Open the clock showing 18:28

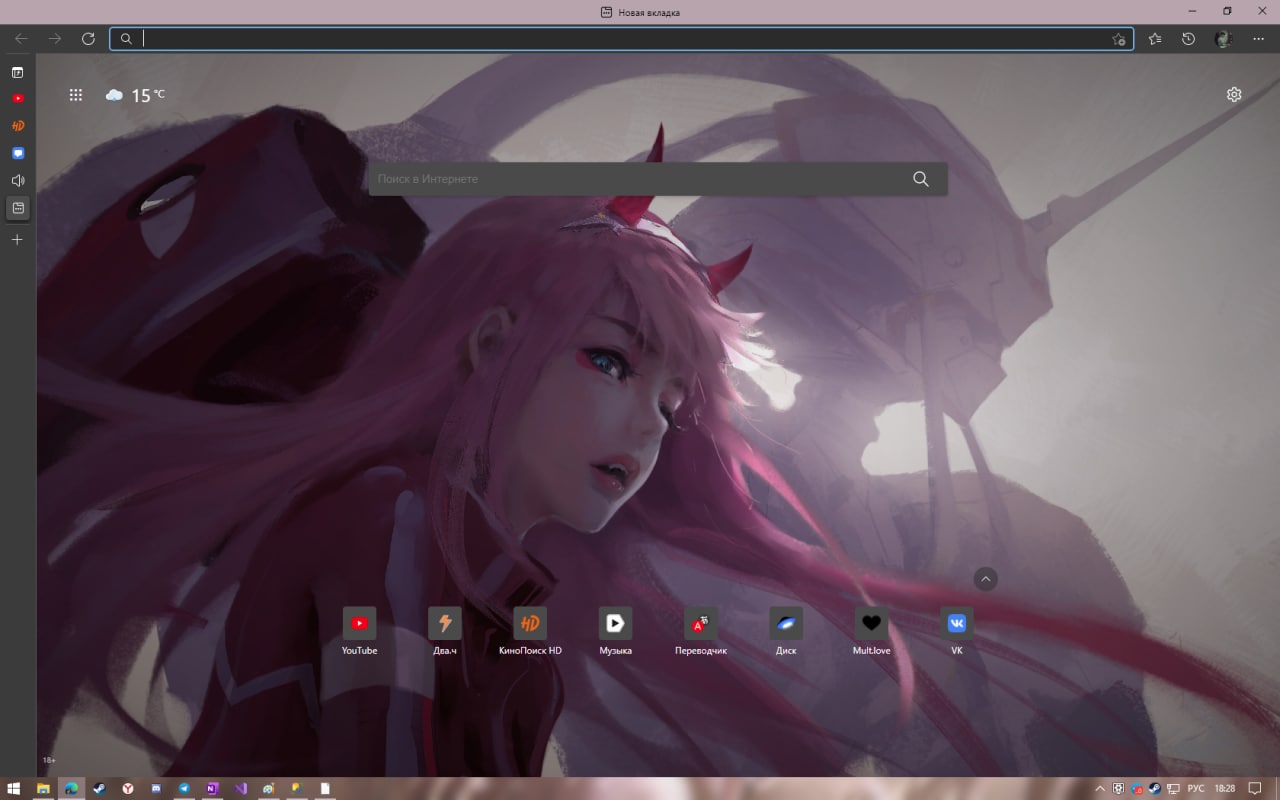1224,788
